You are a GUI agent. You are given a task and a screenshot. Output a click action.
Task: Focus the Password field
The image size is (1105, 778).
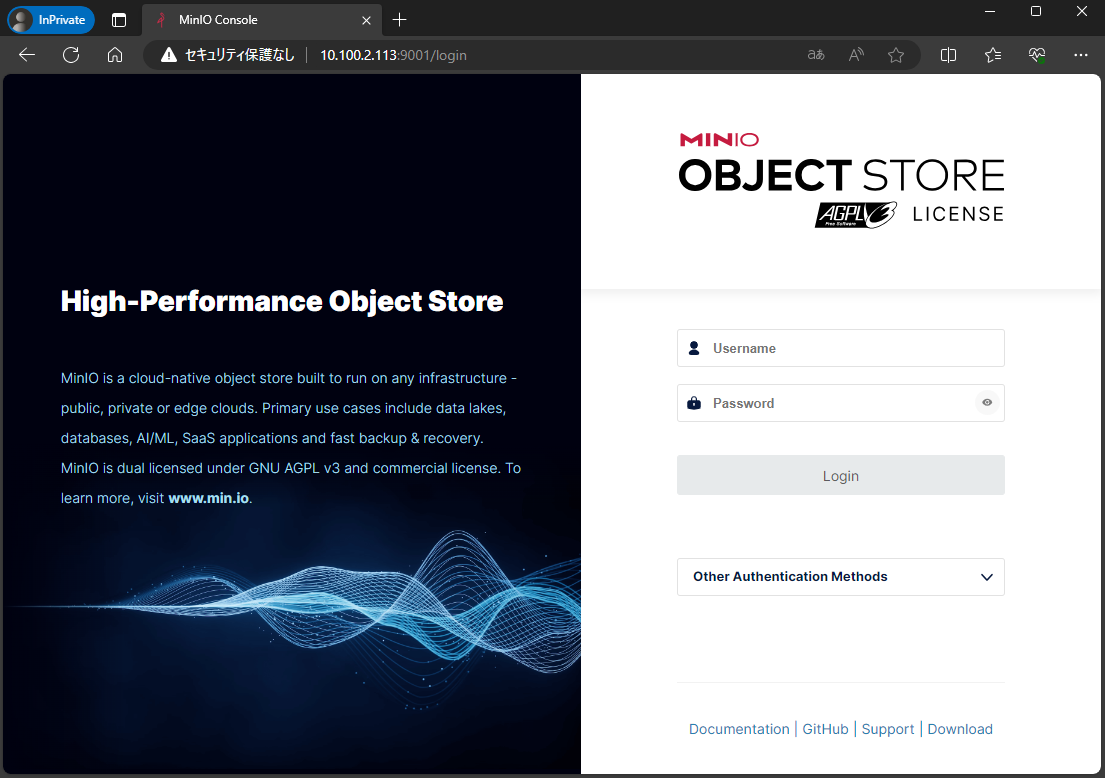pos(841,403)
